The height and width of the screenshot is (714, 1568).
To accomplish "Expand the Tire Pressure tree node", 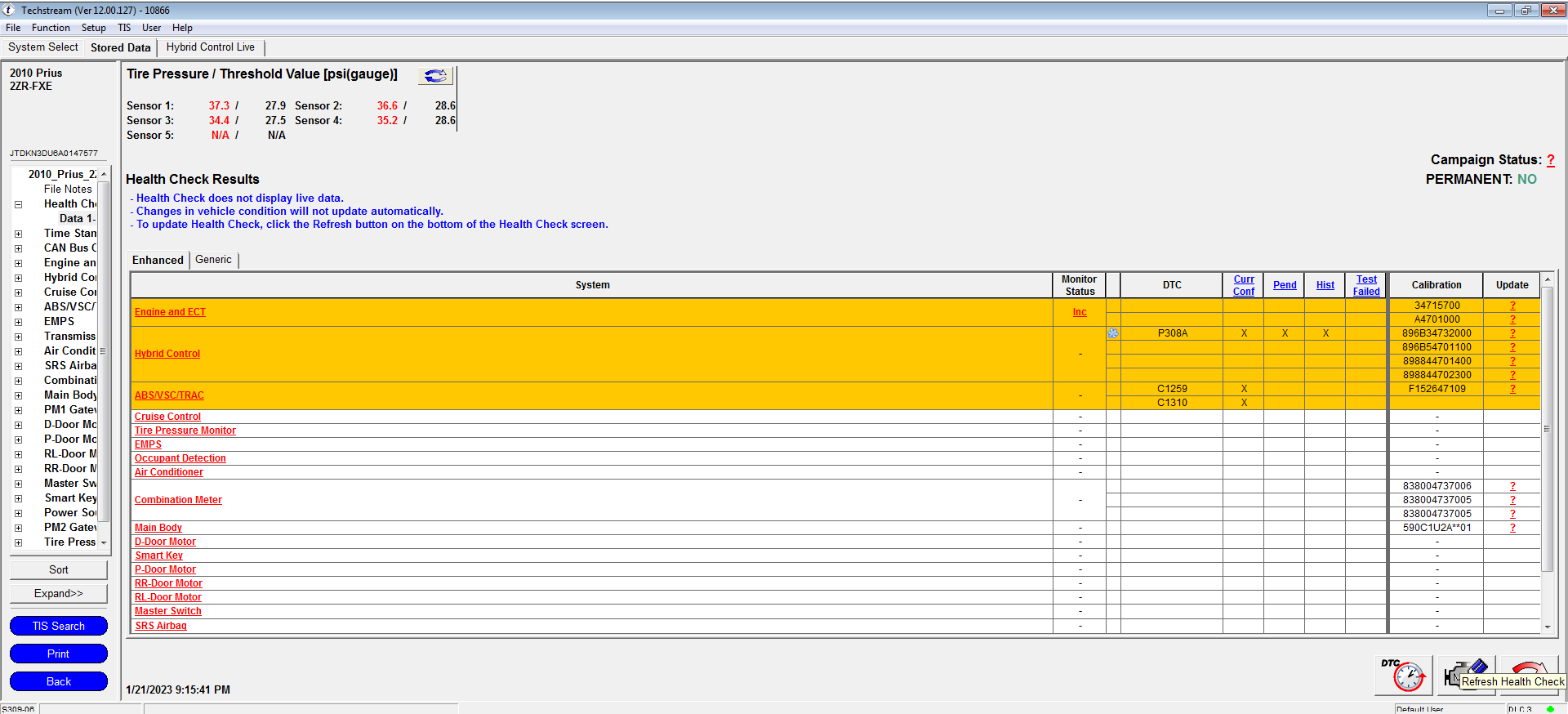I will point(18,542).
